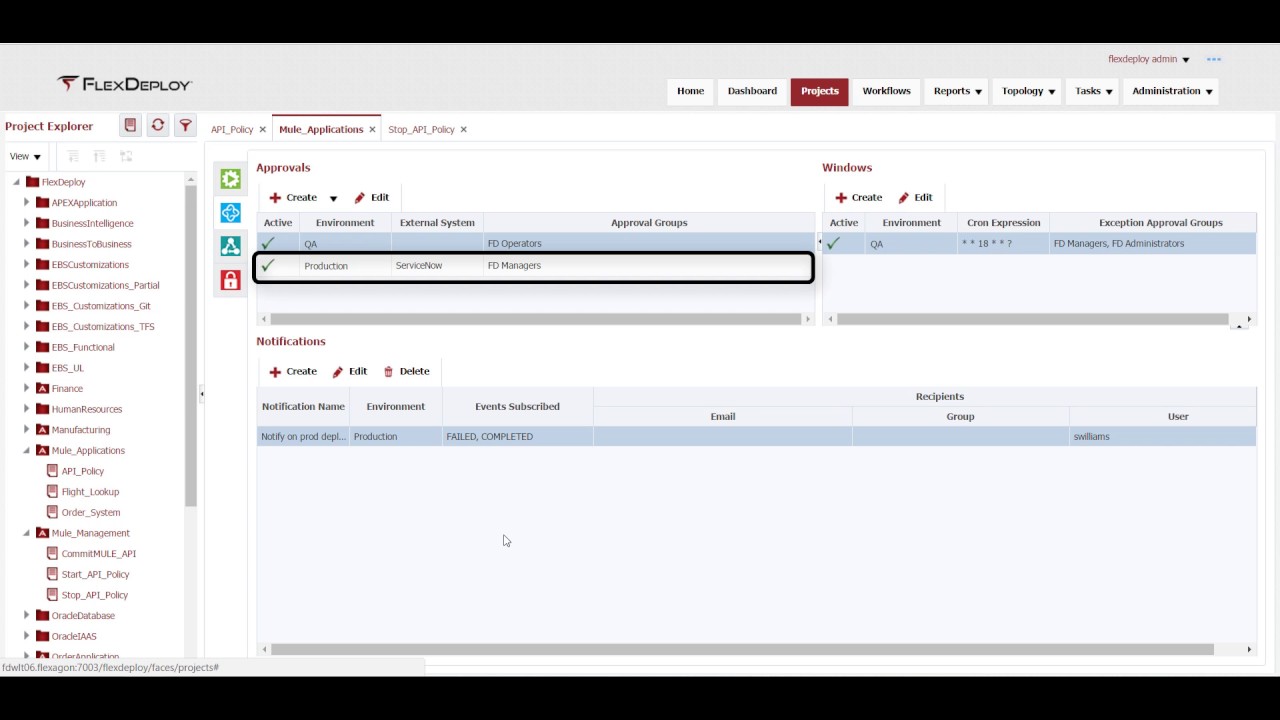The image size is (1280, 720).
Task: Close the Stop_API_Policy tab
Action: click(x=463, y=129)
